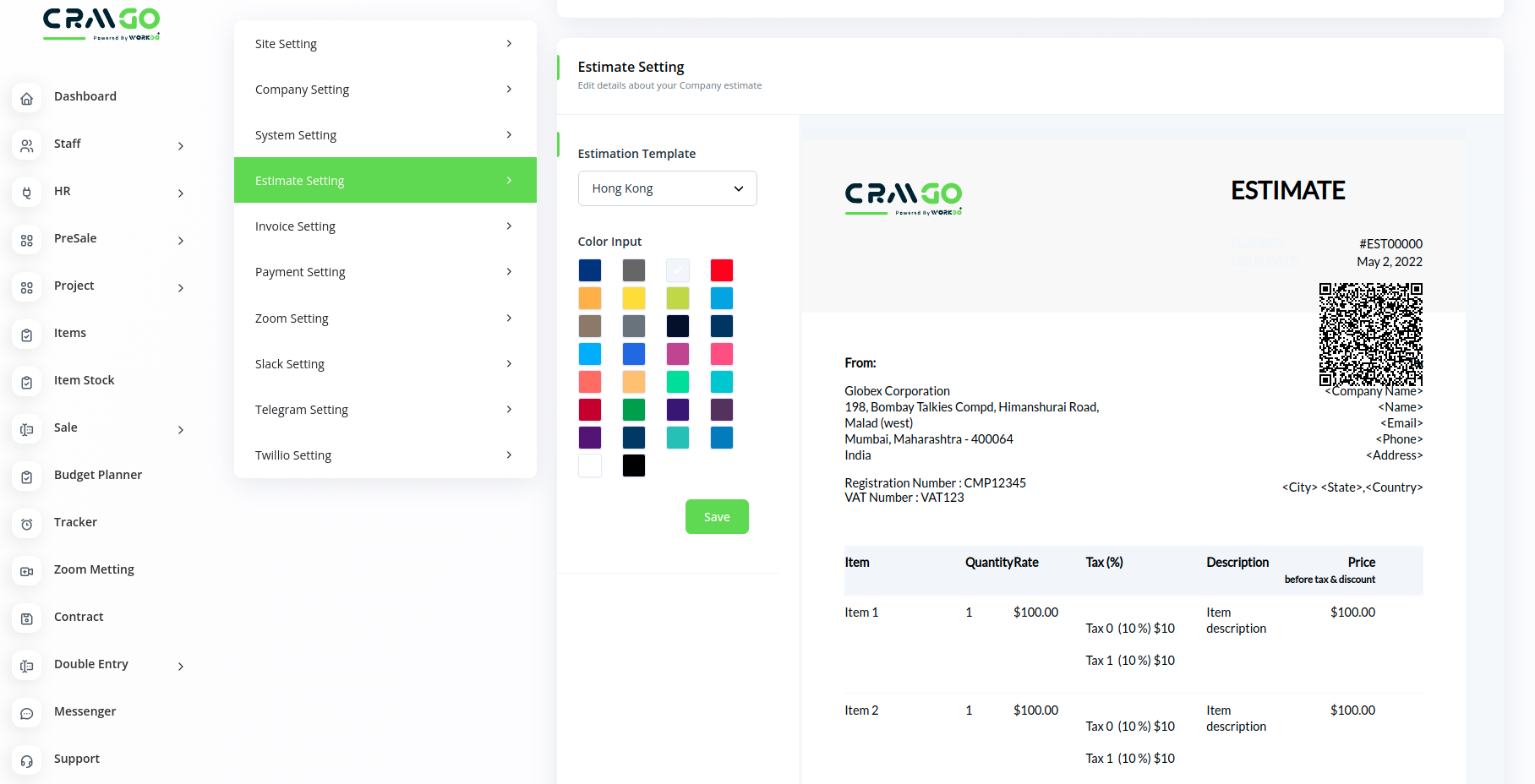
Task: Open Items page link
Action: [70, 333]
